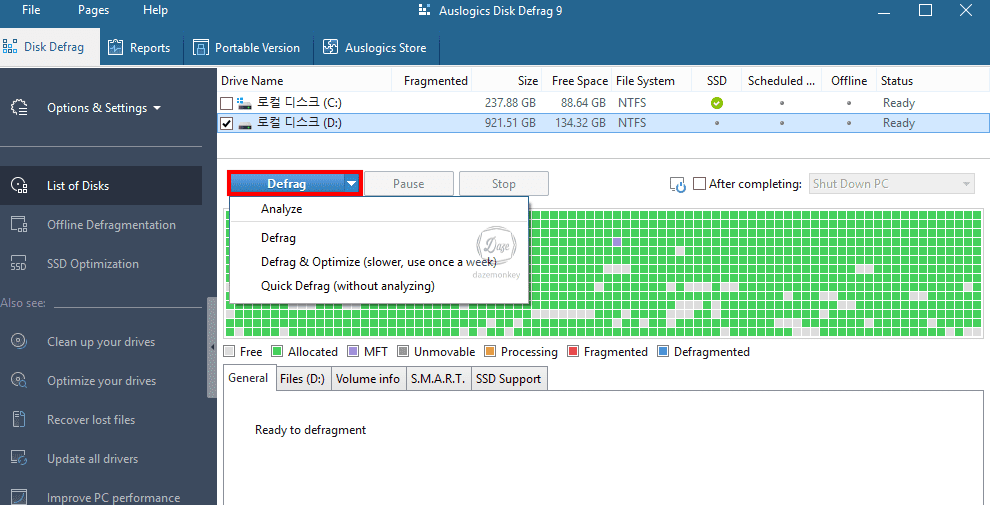Screen dimensions: 990x505
Task: Click the Clean up your drives link
Action: pyautogui.click(x=101, y=342)
